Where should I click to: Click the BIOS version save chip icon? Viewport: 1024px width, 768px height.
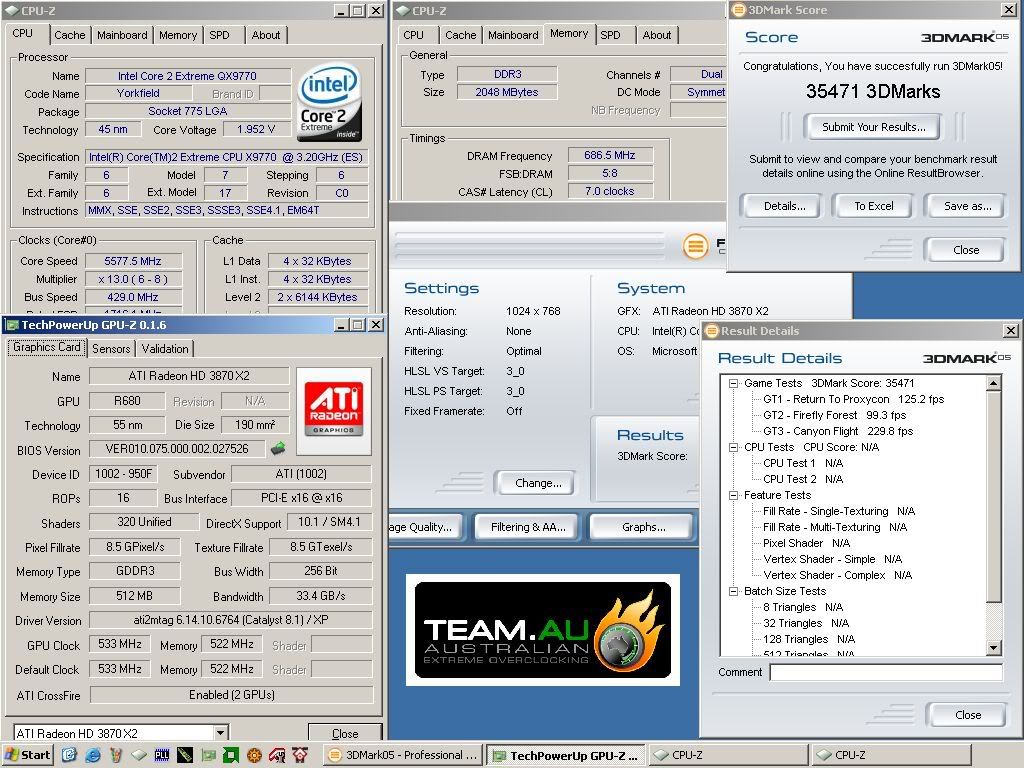click(277, 449)
